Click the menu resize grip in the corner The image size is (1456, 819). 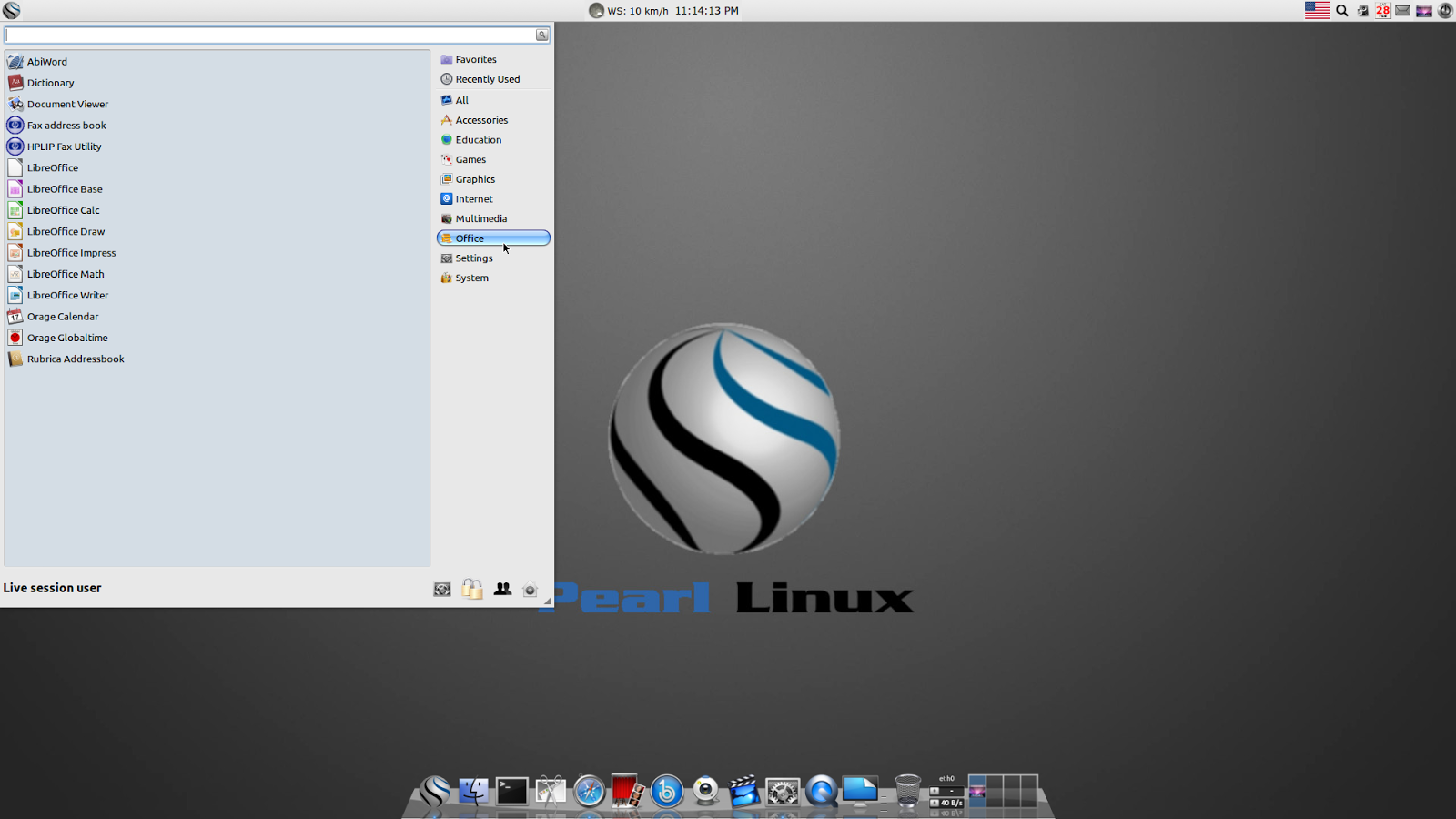point(548,602)
